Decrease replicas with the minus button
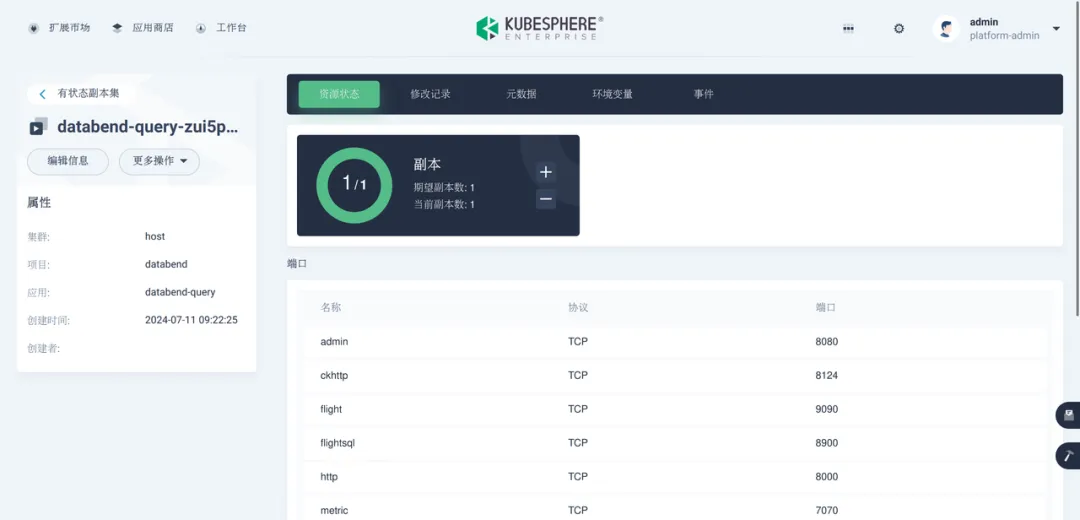The width and height of the screenshot is (1080, 520). click(x=546, y=199)
